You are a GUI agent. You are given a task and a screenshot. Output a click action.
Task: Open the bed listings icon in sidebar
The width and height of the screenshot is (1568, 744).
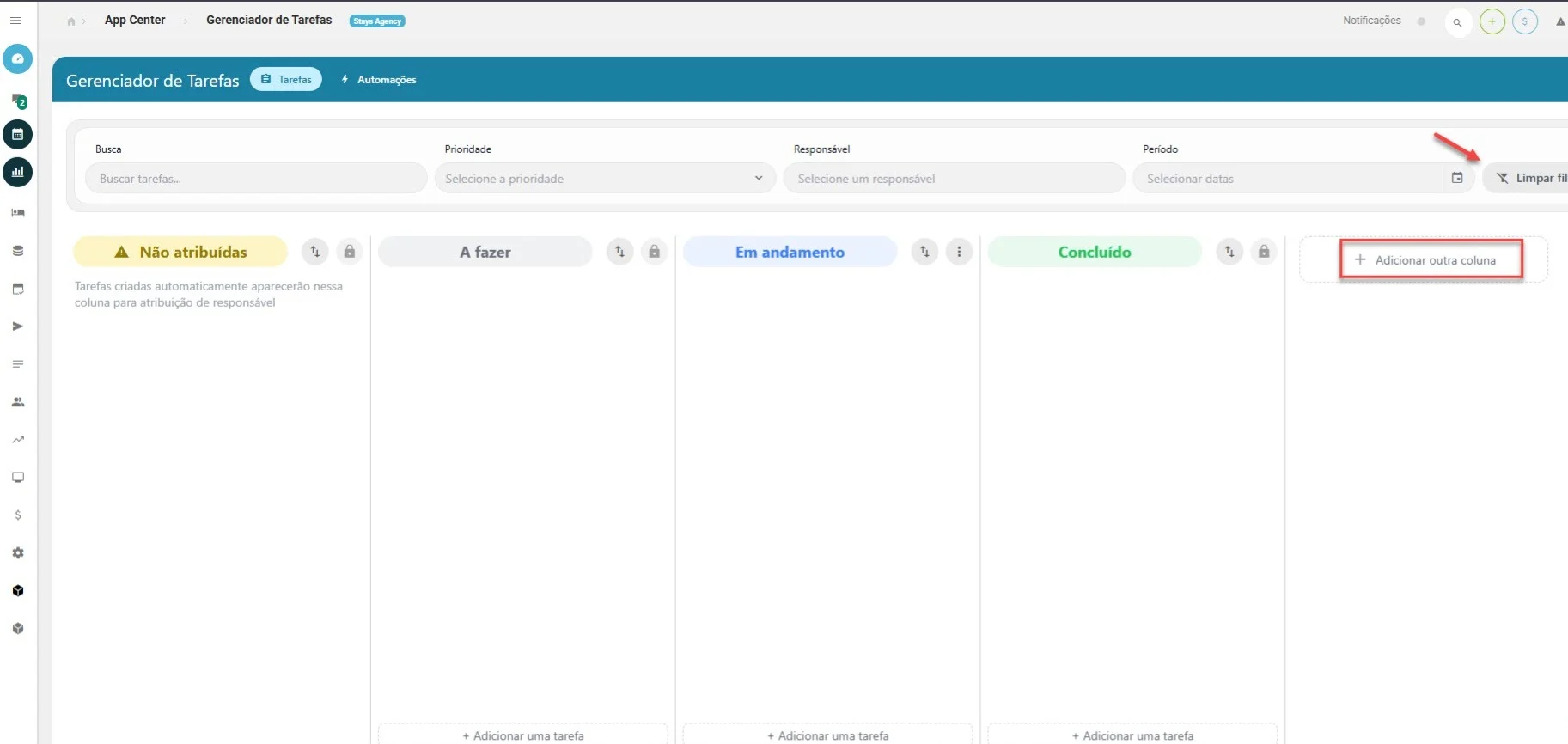click(x=18, y=212)
